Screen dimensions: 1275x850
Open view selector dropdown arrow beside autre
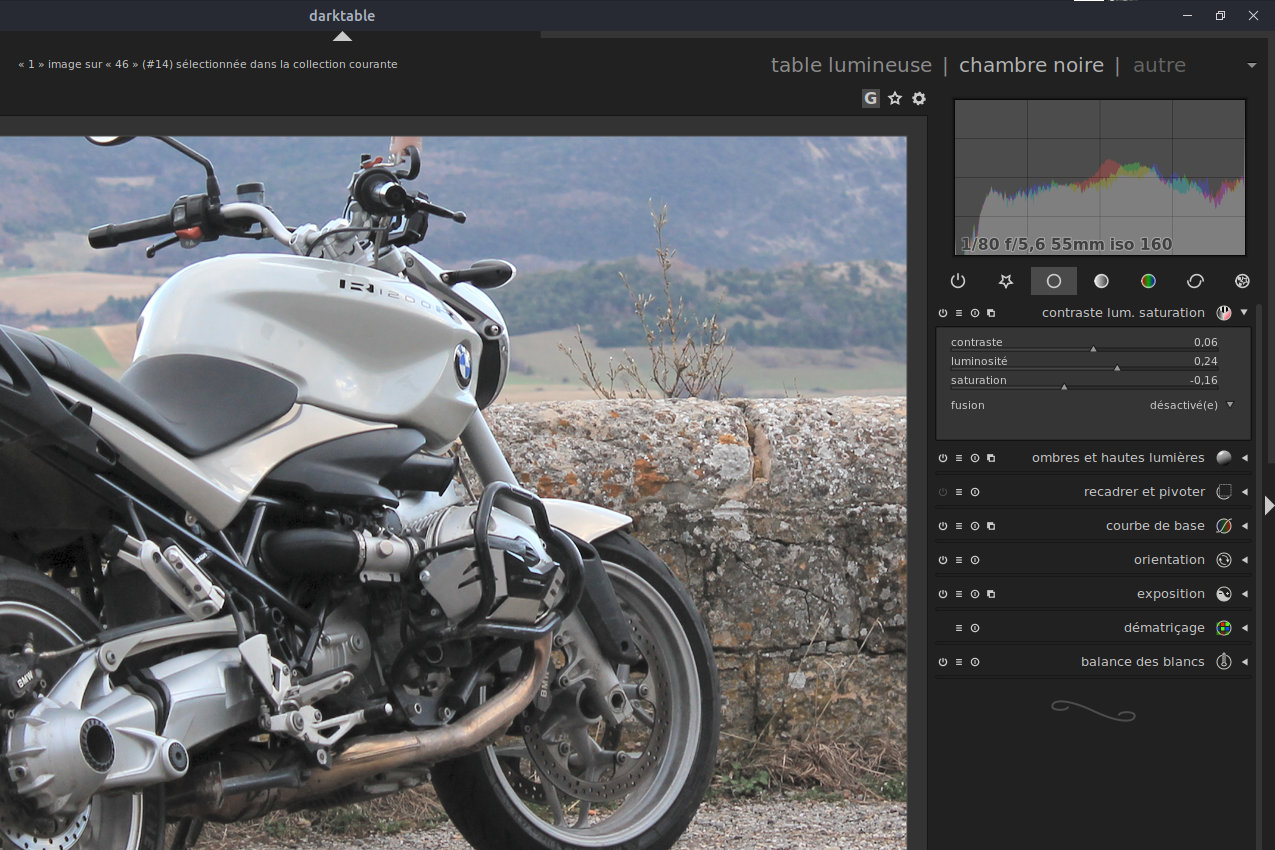point(1252,66)
